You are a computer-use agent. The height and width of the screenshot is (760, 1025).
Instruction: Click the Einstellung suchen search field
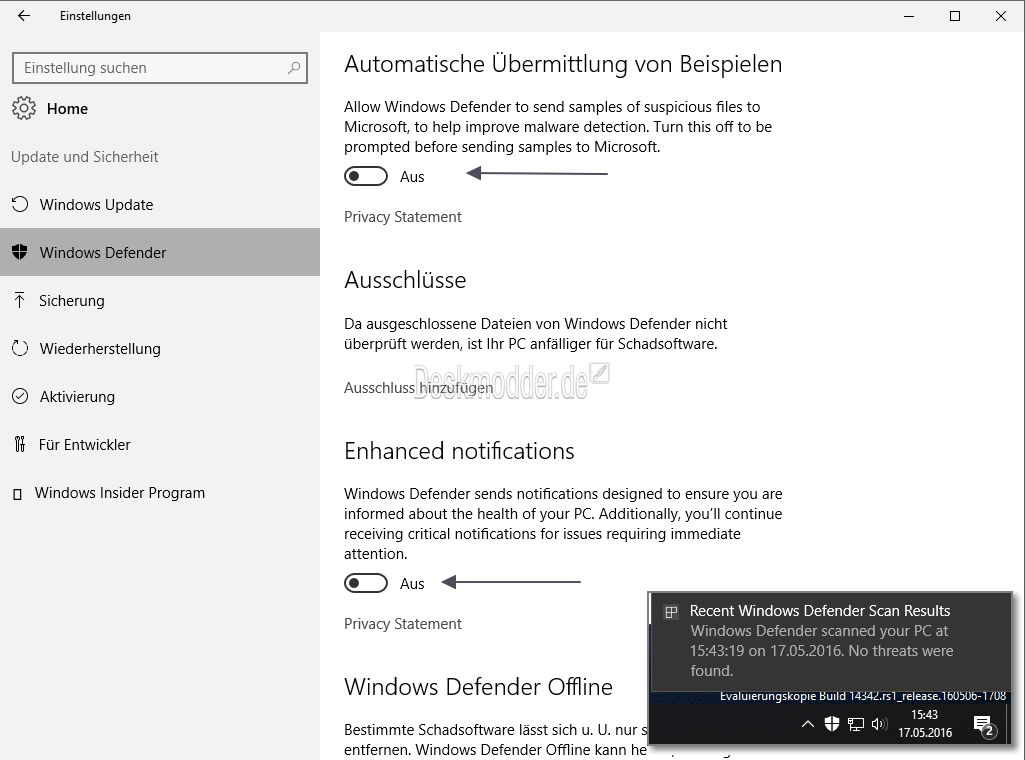160,67
